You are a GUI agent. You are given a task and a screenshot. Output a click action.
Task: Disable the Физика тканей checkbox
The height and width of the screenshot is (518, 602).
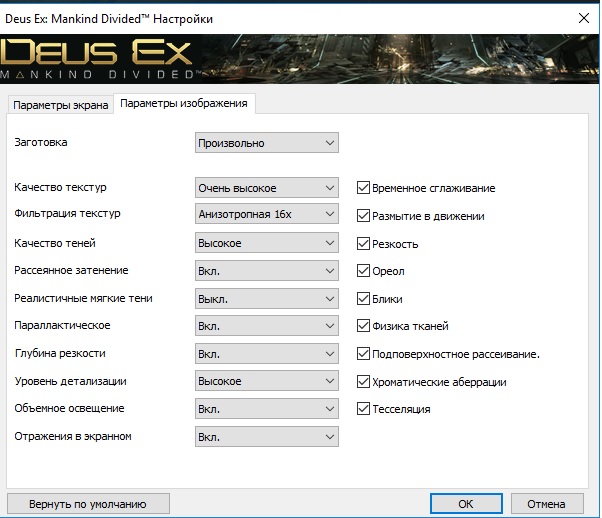click(363, 326)
